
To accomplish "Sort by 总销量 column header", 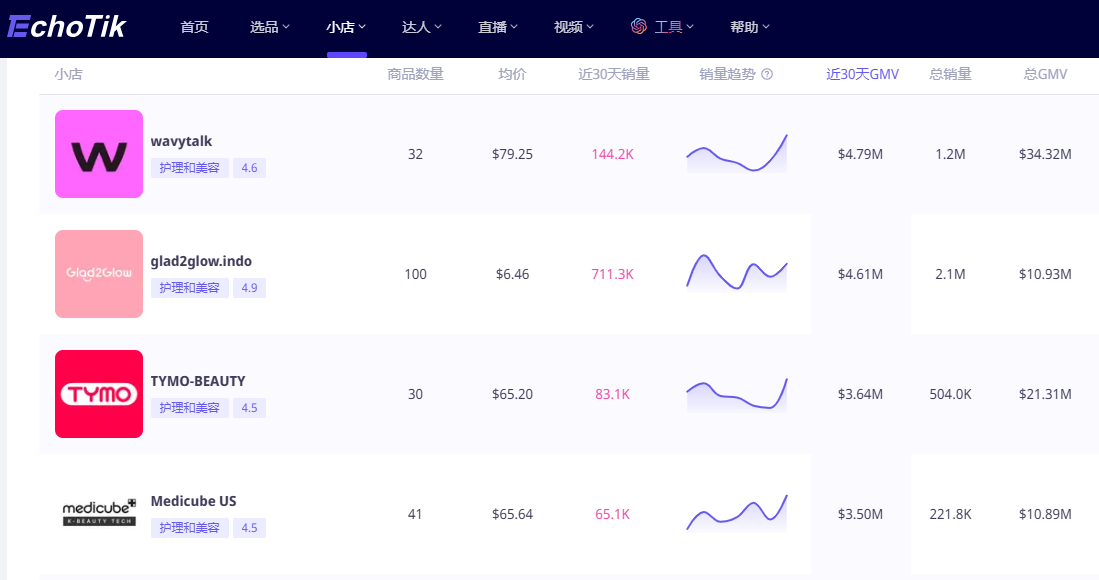I will pos(949,74).
